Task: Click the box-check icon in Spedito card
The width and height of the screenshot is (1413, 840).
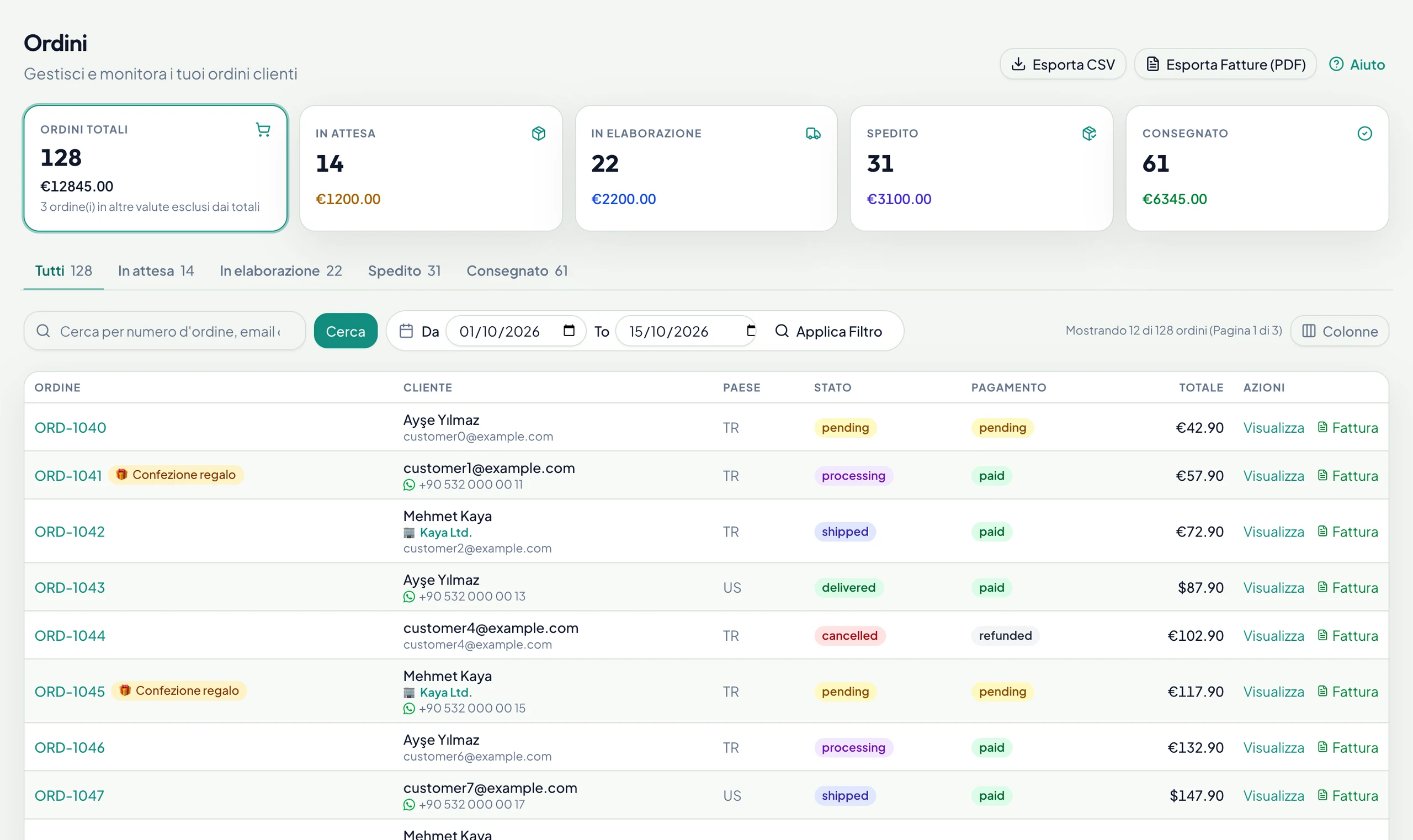Action: [x=1088, y=134]
